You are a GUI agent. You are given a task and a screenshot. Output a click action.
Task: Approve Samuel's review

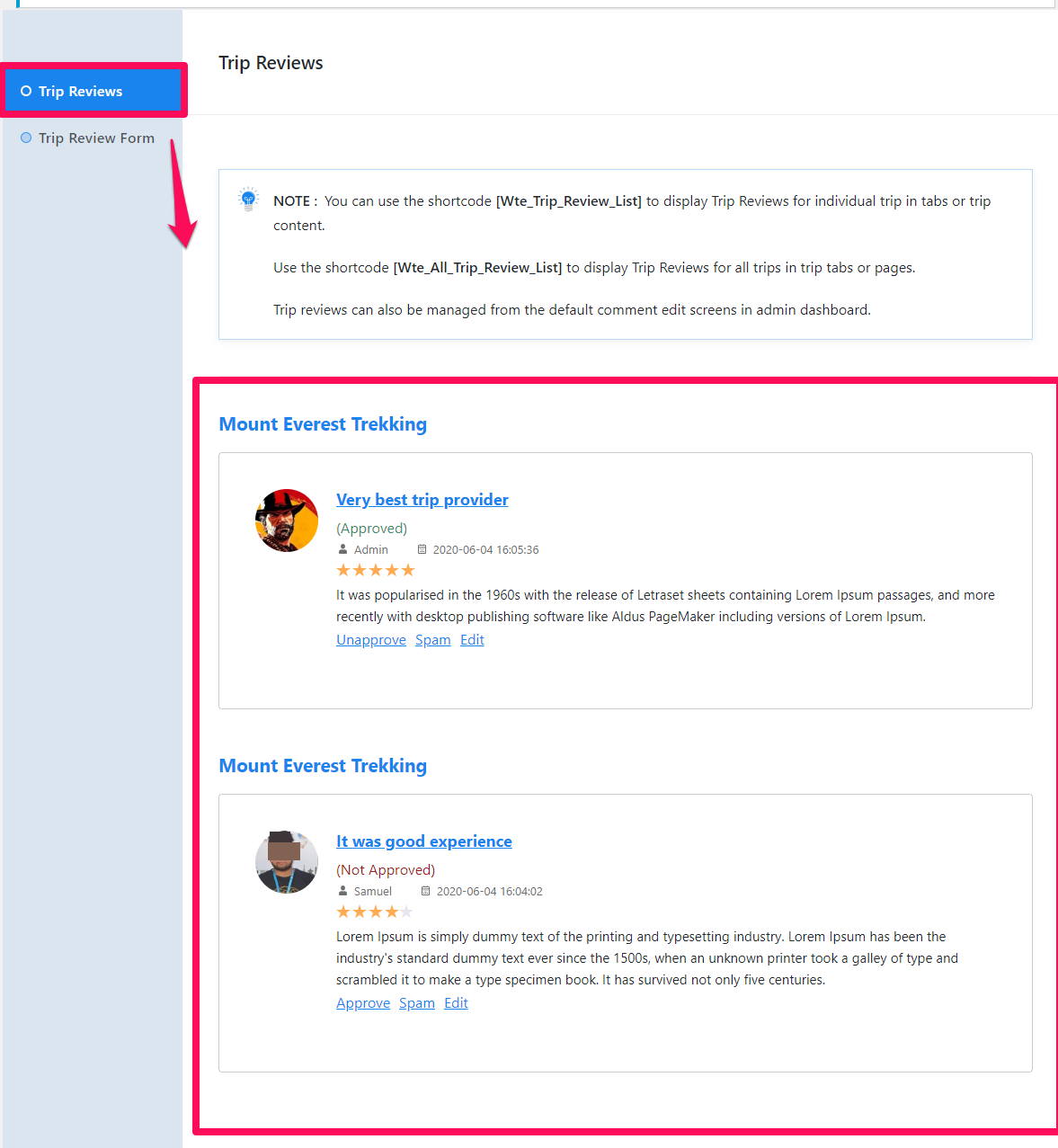pos(363,1003)
